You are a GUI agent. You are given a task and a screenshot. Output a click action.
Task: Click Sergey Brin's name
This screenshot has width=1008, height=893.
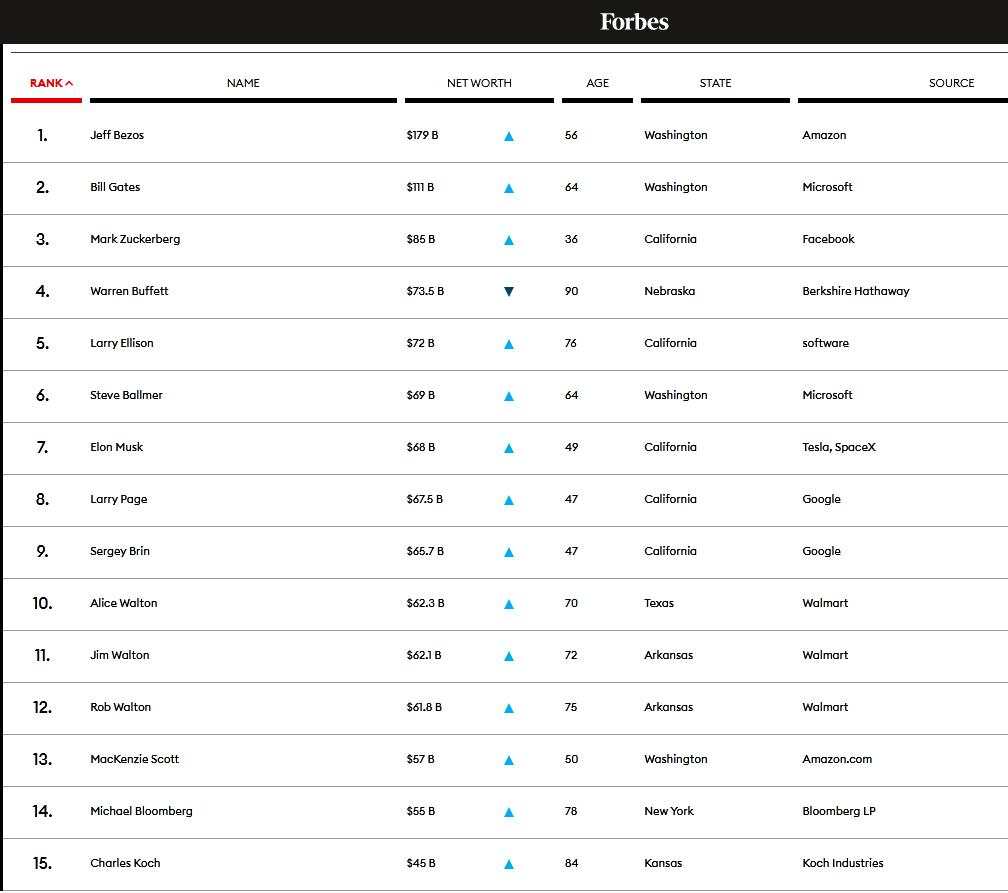(x=120, y=551)
